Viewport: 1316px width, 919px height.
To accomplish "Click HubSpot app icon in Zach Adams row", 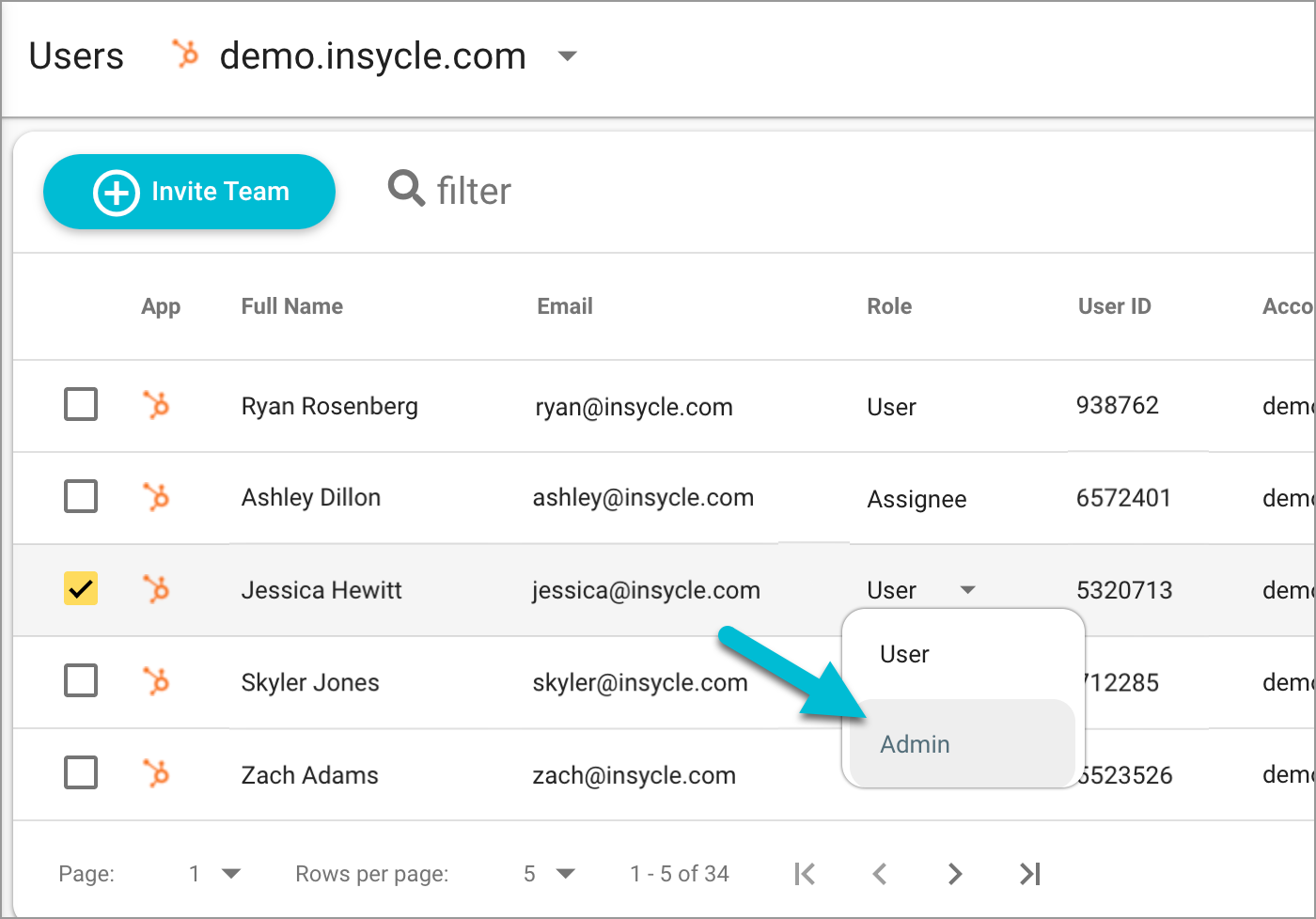I will 156,773.
